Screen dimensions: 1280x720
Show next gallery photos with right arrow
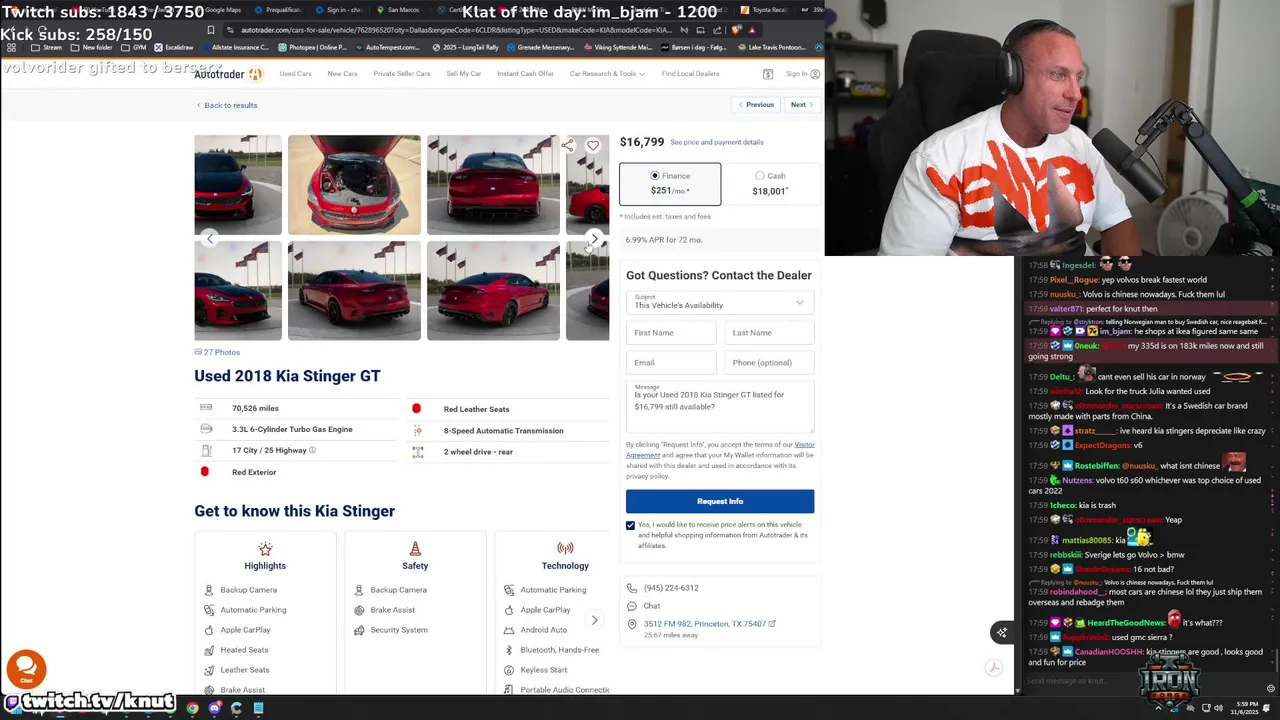594,238
